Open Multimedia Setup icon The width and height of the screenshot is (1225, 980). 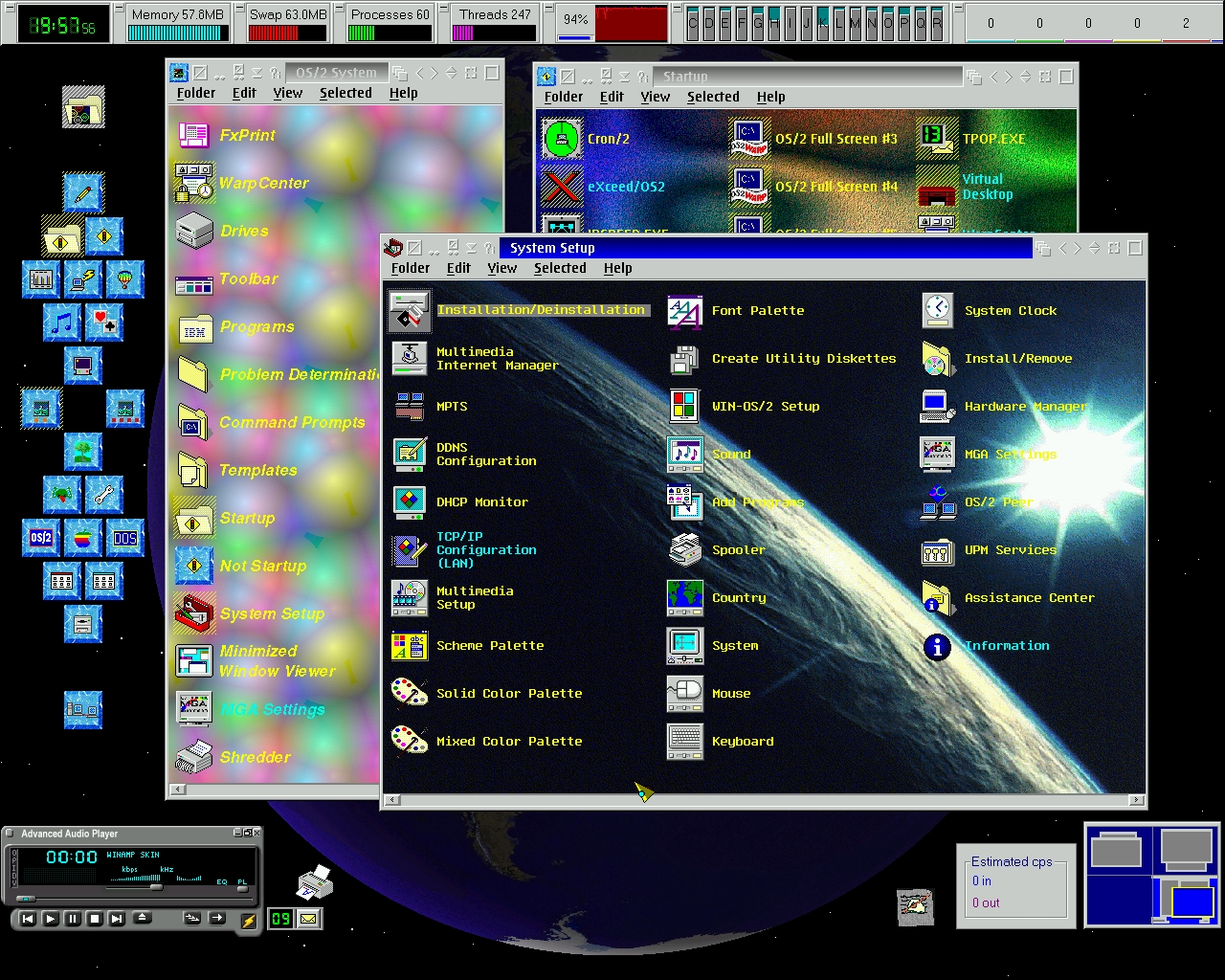(410, 597)
